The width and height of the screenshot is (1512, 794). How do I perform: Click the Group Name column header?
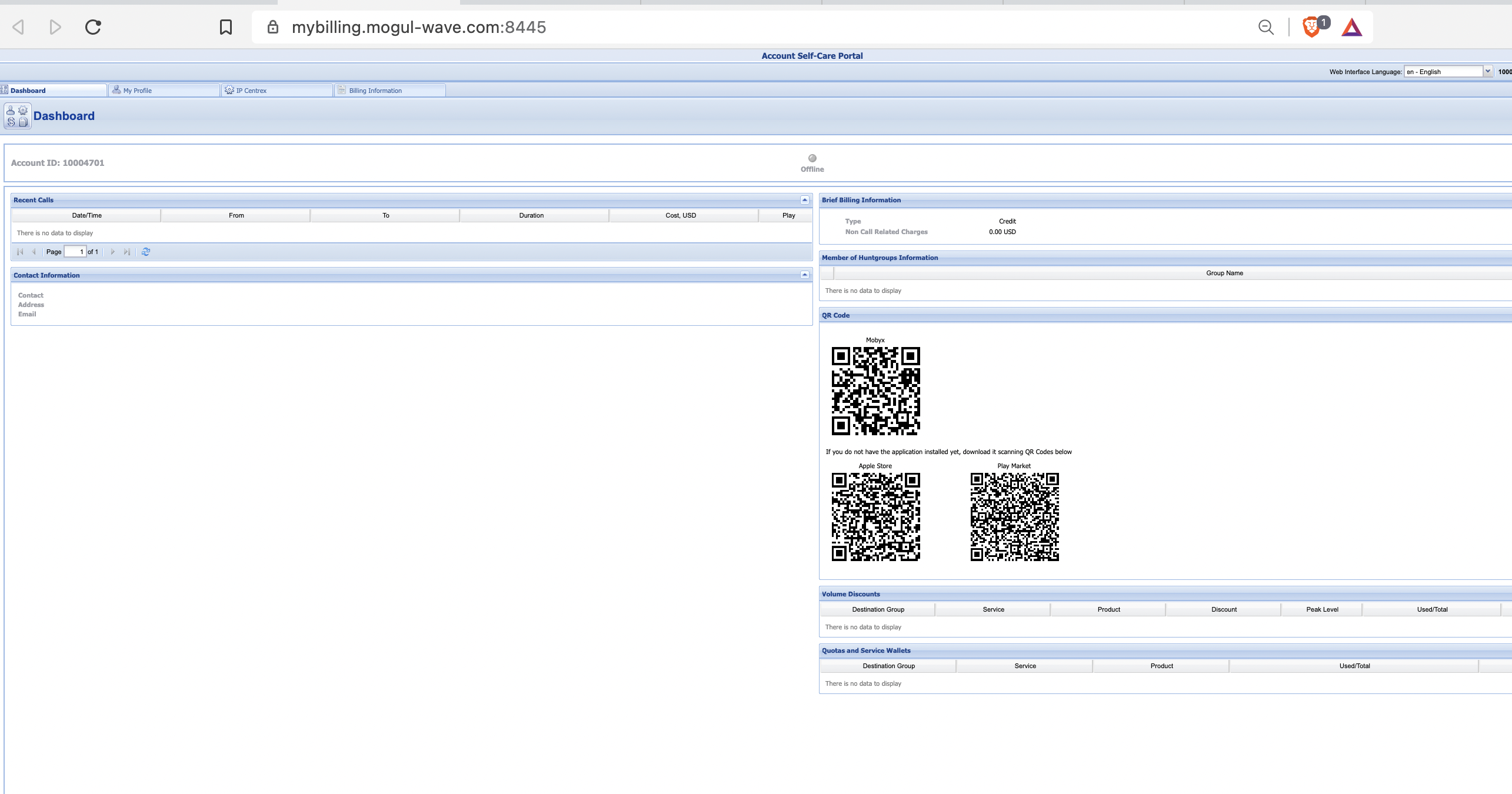click(x=1224, y=273)
